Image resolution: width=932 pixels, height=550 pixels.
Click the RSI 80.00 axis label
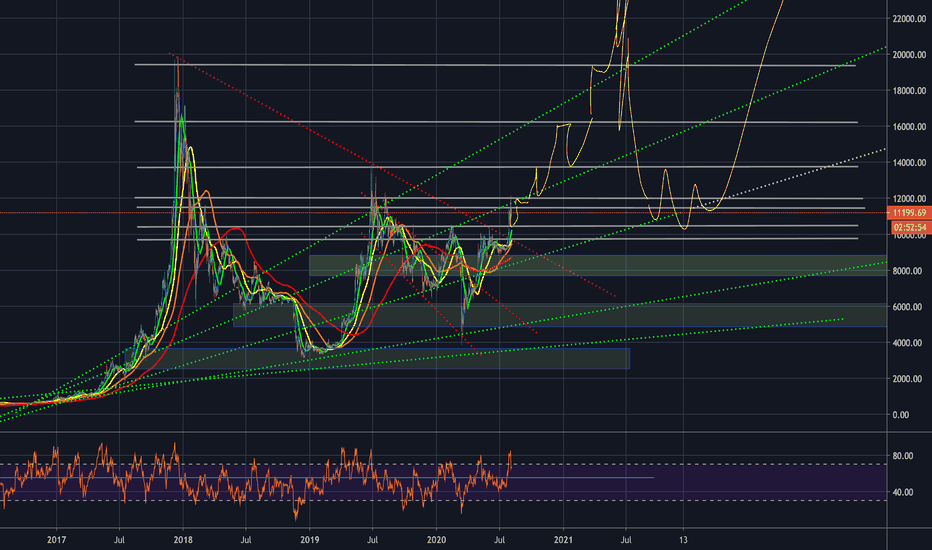tap(903, 456)
